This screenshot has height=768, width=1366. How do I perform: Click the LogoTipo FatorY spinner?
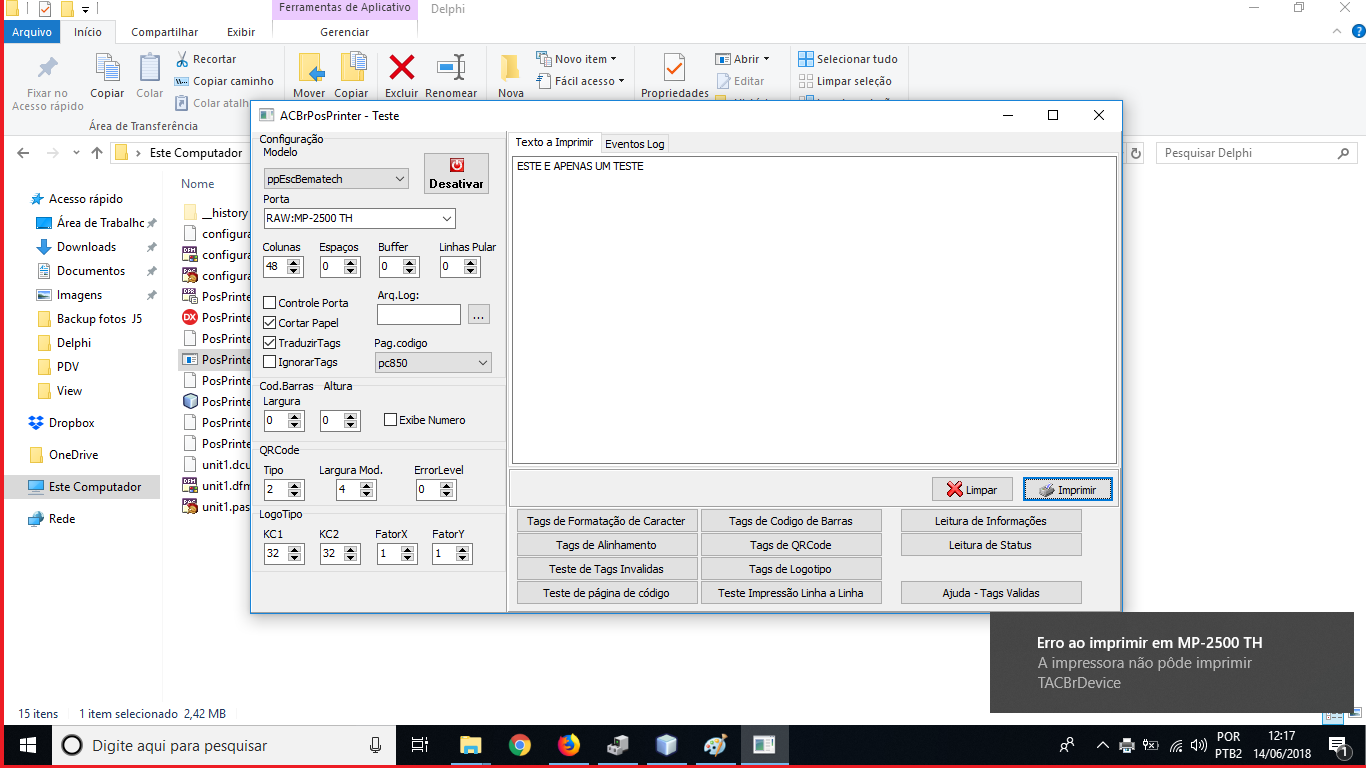(x=452, y=553)
